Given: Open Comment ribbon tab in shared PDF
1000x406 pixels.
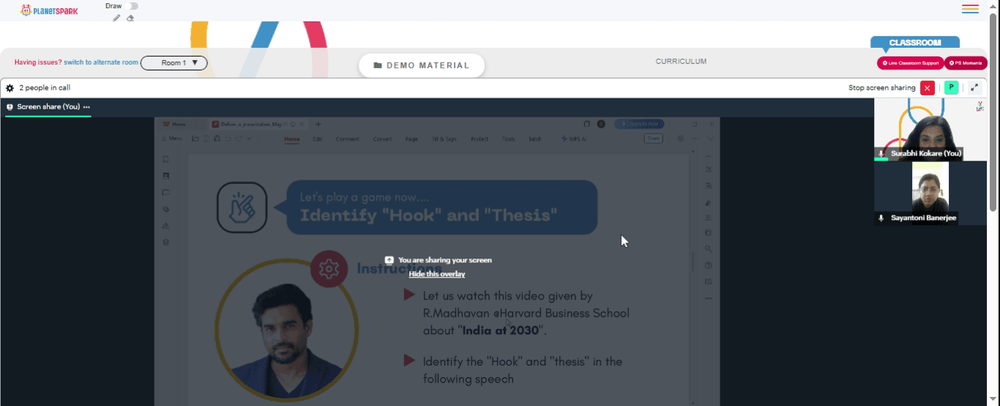Looking at the screenshot, I should pyautogui.click(x=347, y=139).
